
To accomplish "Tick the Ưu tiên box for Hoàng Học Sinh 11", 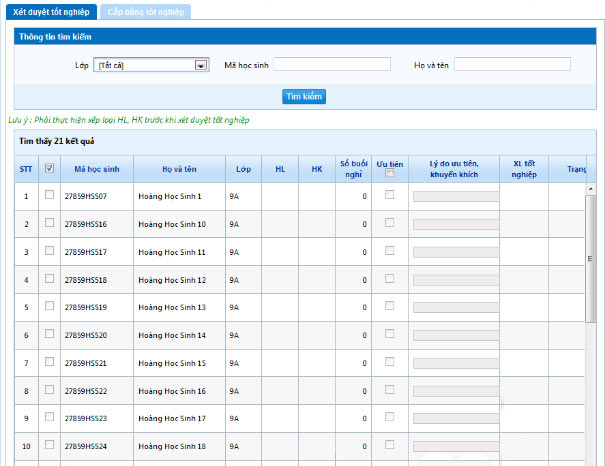I will point(390,250).
